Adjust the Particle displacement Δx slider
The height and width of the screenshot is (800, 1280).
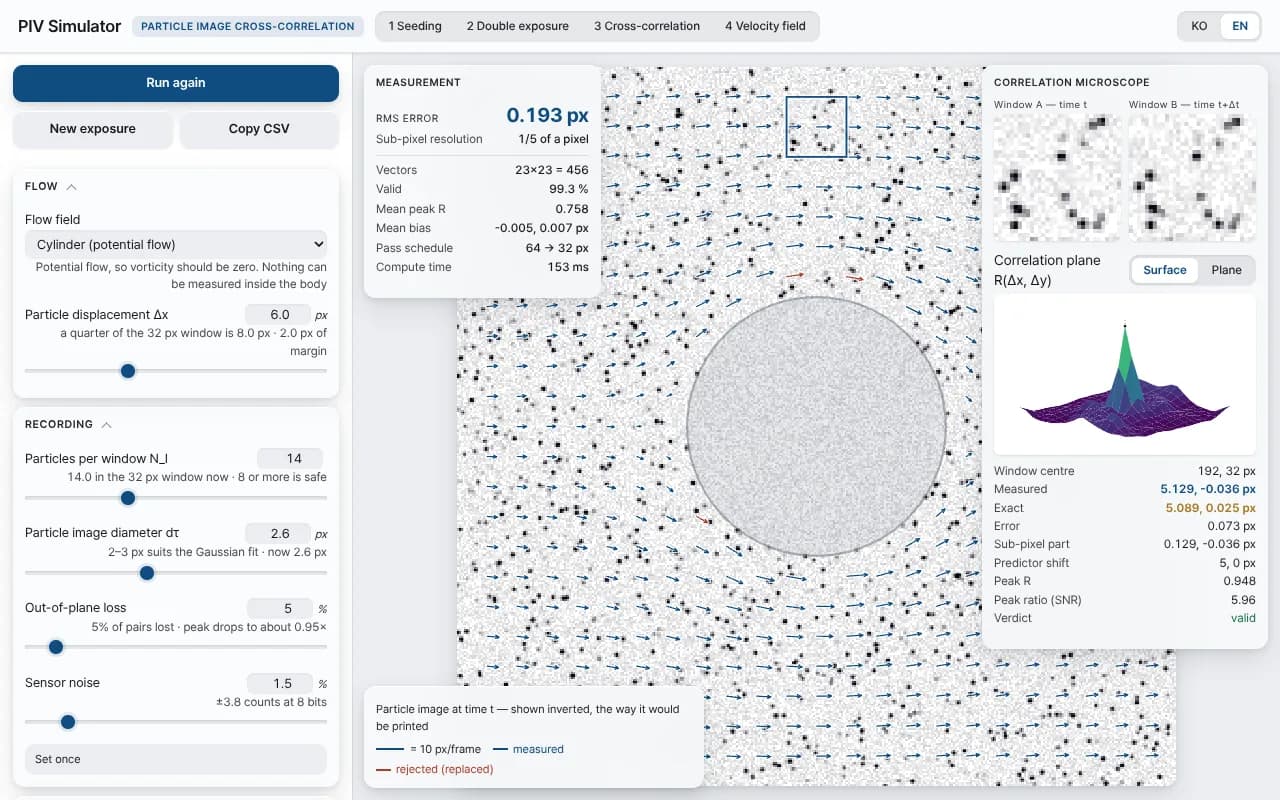pos(176,371)
